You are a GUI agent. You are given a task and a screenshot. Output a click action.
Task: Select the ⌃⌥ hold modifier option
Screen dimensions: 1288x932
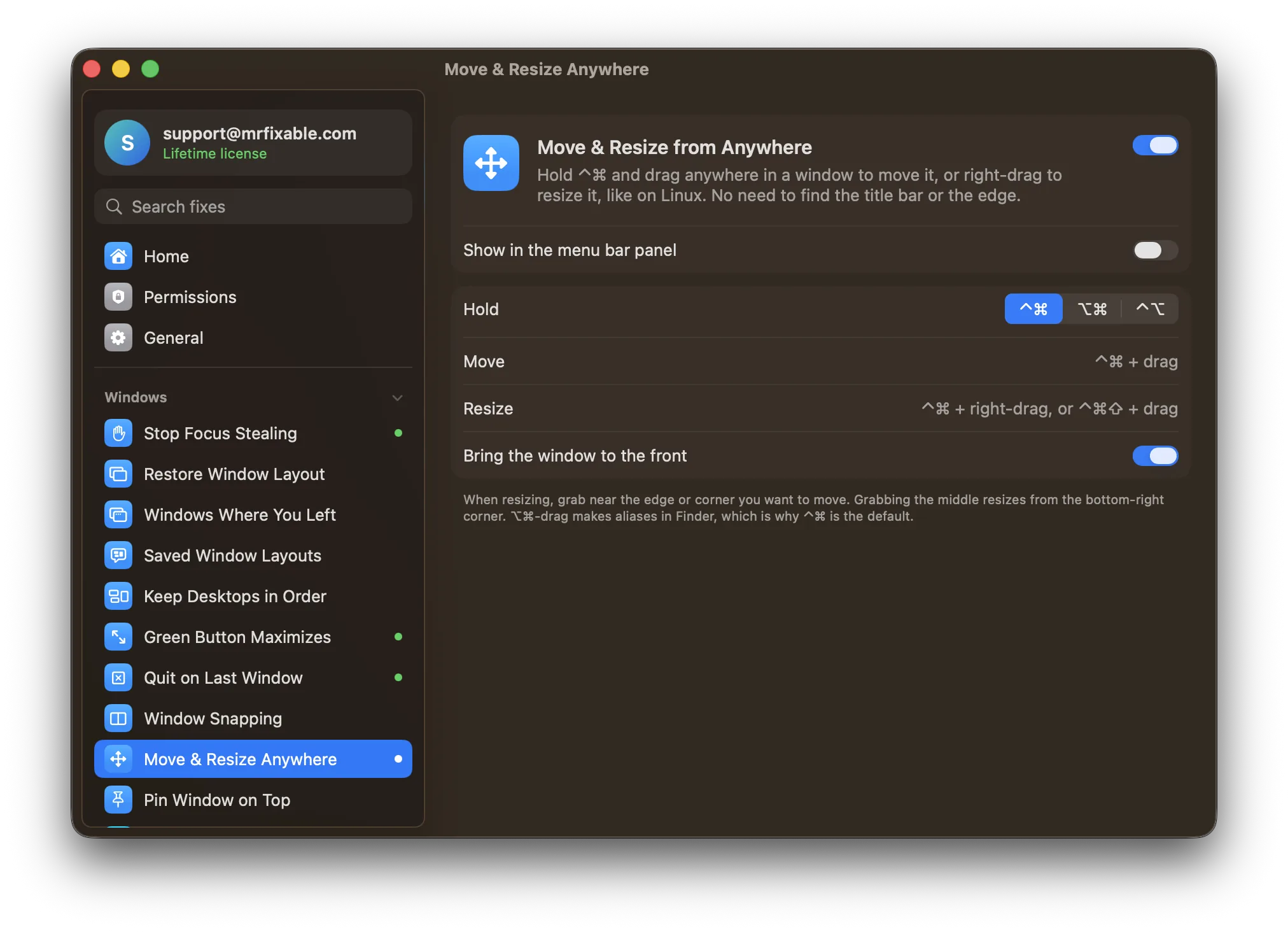[x=1150, y=309]
